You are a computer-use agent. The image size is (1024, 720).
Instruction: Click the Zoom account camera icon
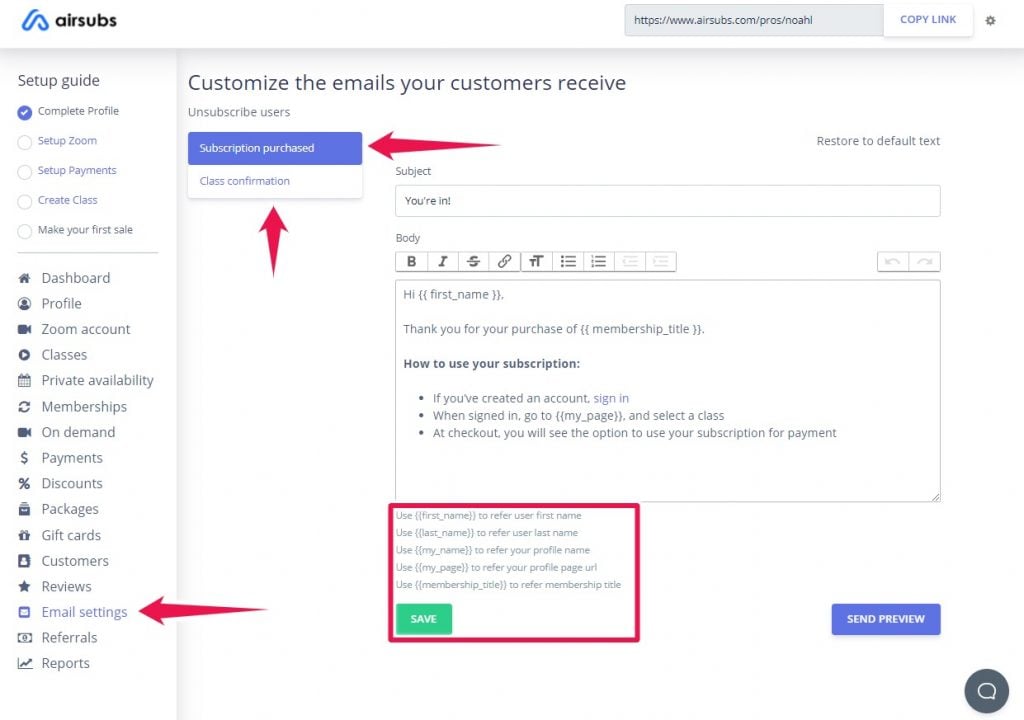click(x=24, y=329)
